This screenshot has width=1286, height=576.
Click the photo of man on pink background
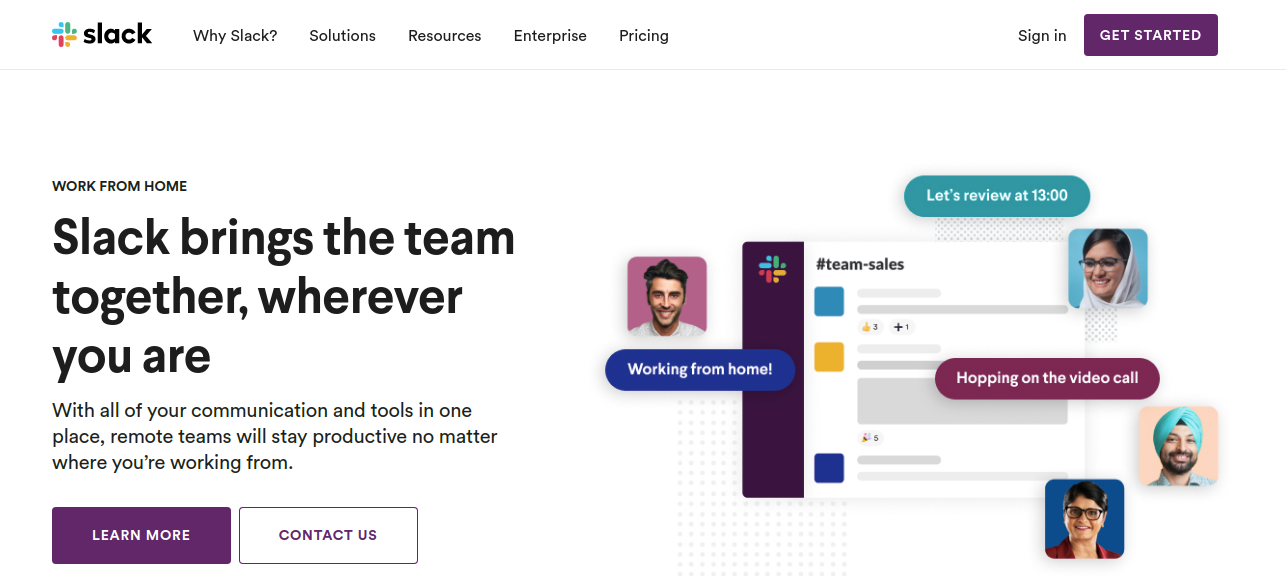pyautogui.click(x=667, y=295)
